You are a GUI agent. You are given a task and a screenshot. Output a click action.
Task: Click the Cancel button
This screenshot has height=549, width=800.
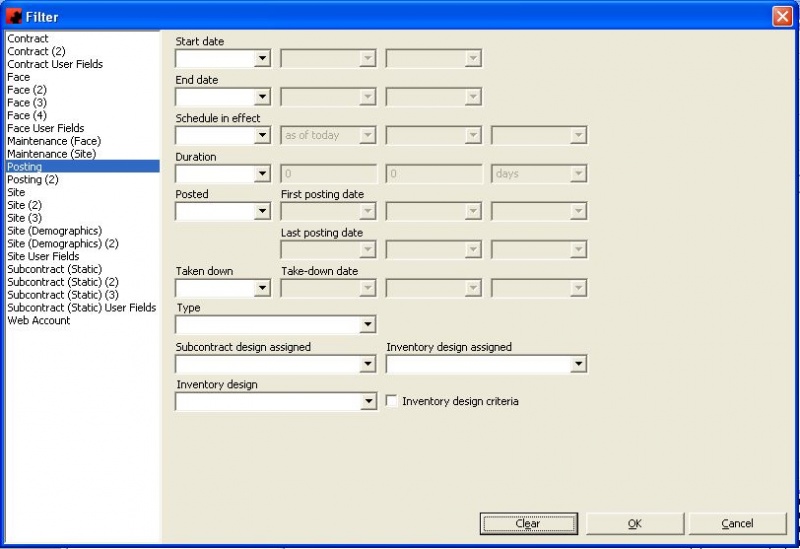pos(737,524)
